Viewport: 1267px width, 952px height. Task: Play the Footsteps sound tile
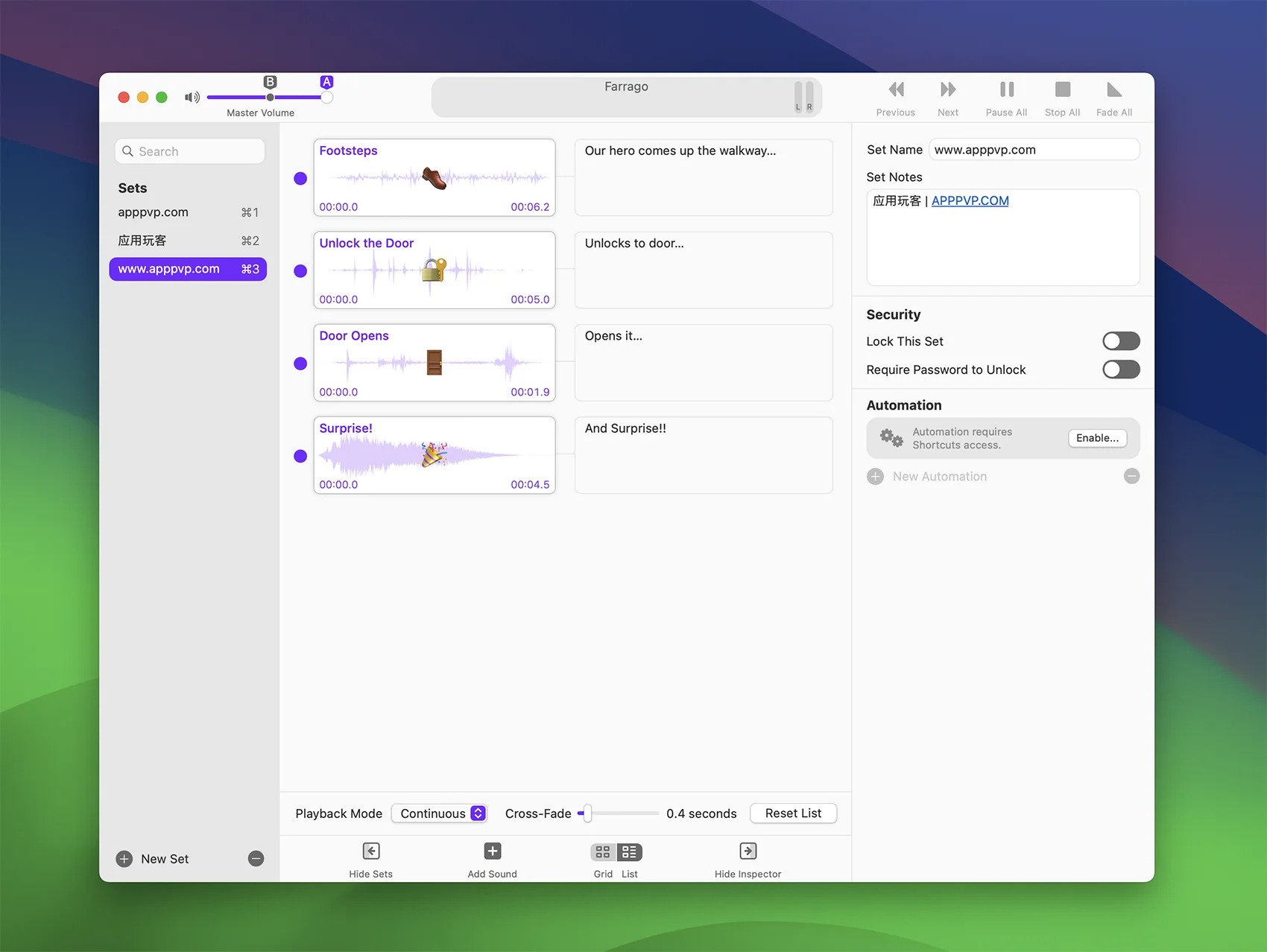pyautogui.click(x=435, y=178)
